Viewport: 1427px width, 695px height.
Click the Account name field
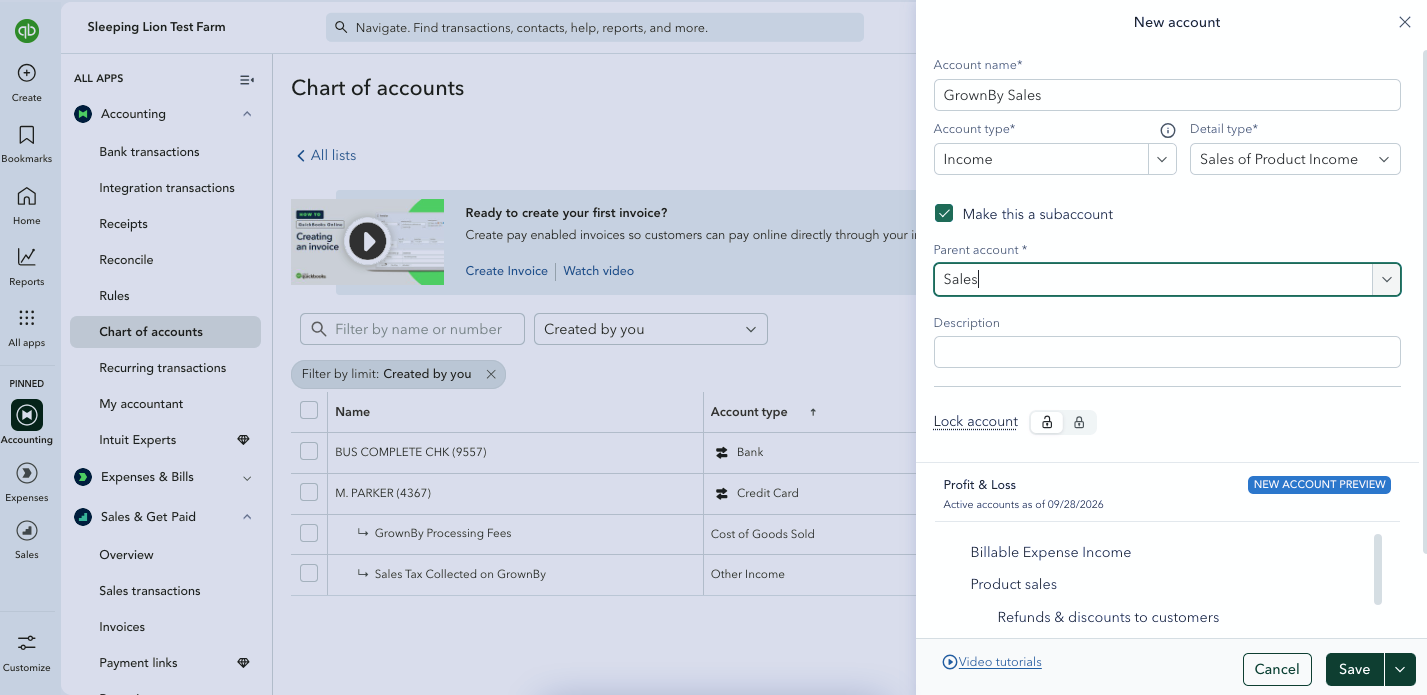pos(1167,95)
